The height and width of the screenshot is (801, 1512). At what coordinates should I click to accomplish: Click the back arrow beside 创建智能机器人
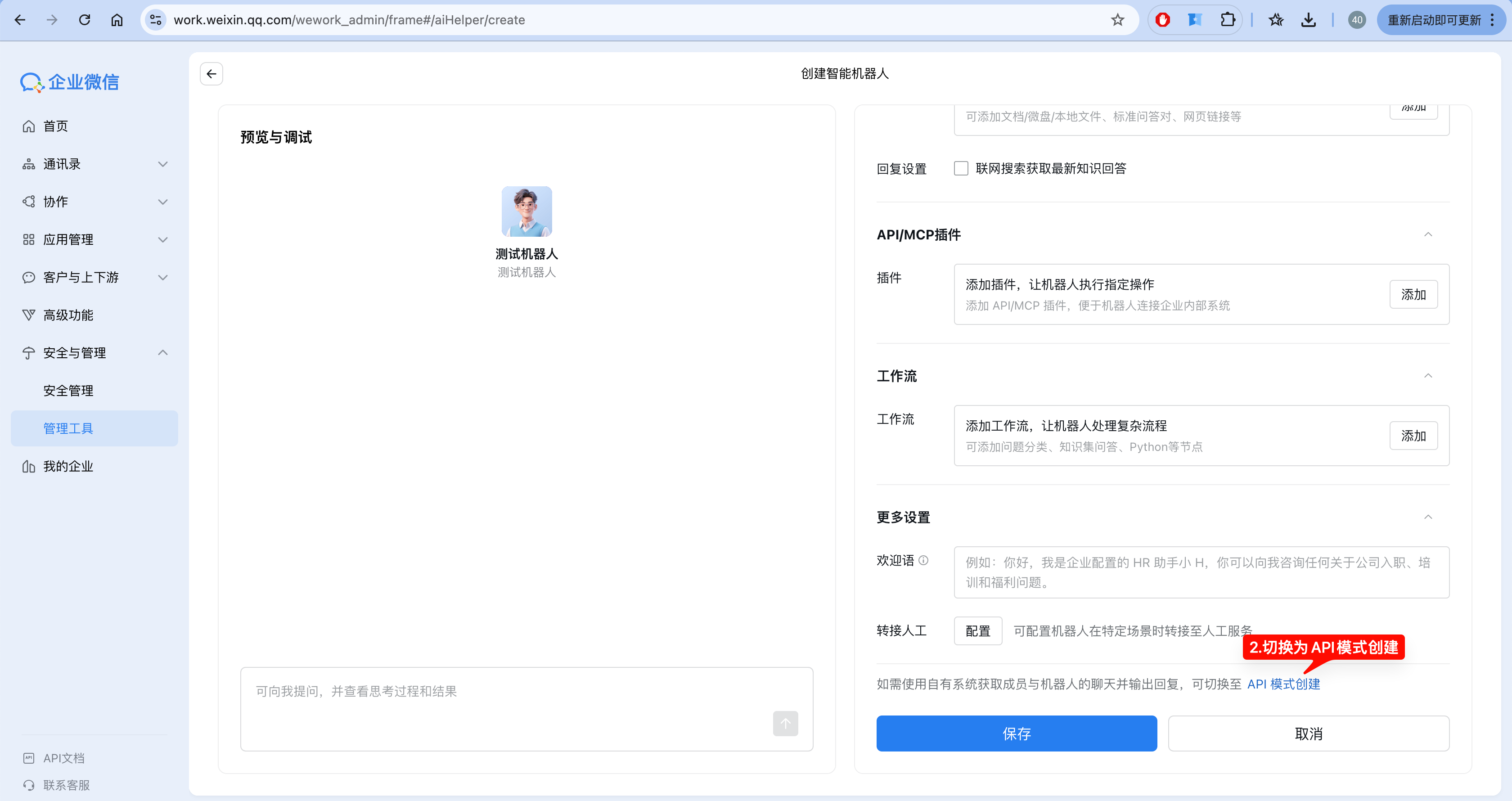tap(211, 74)
